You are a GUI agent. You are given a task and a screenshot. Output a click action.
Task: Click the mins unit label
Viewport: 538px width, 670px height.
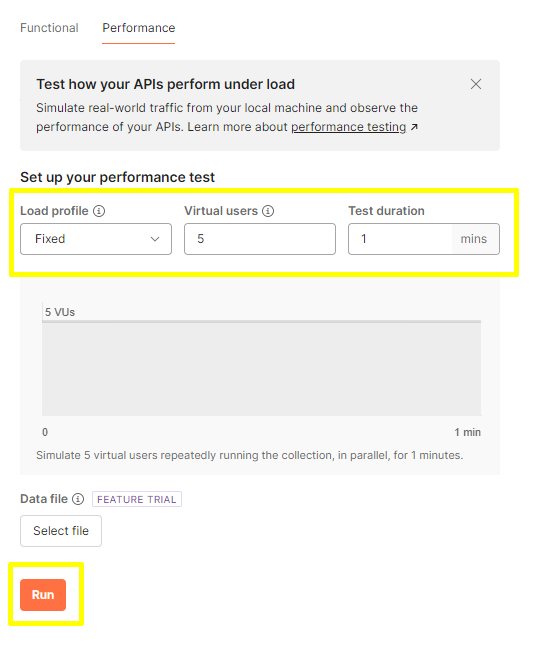[x=473, y=239]
